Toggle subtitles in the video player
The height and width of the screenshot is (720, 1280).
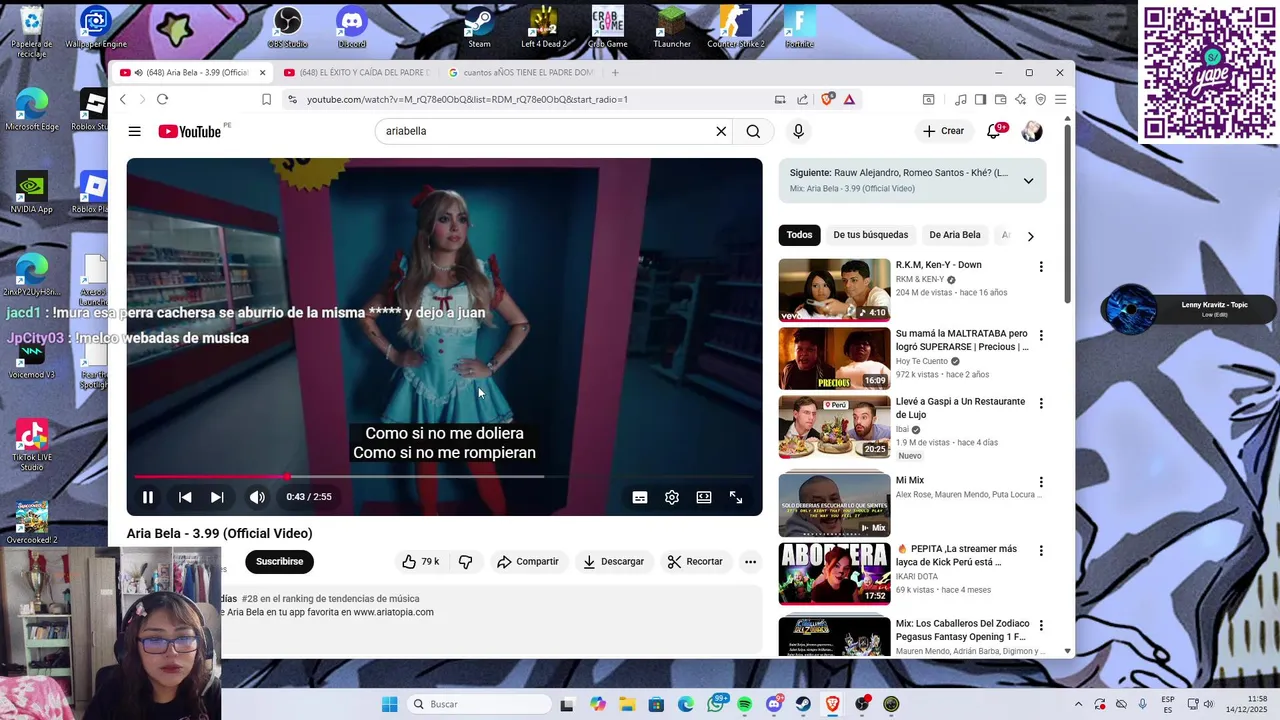coord(640,497)
